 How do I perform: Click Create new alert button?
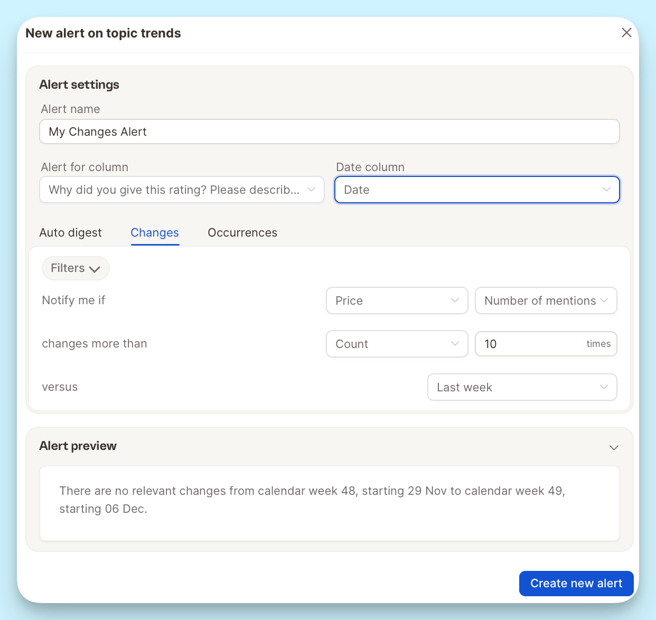coord(576,583)
